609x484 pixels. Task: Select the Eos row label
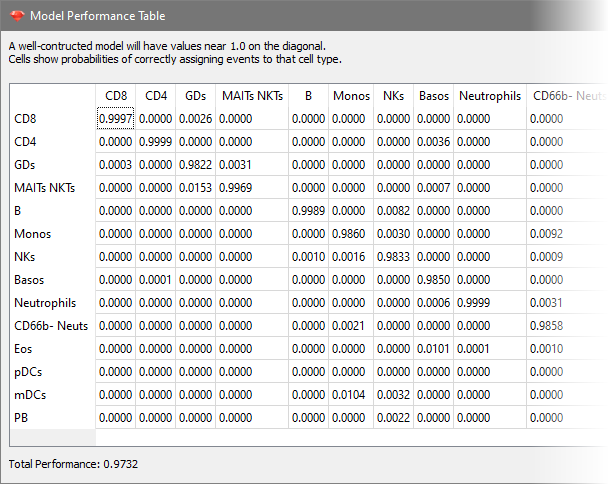(23, 349)
